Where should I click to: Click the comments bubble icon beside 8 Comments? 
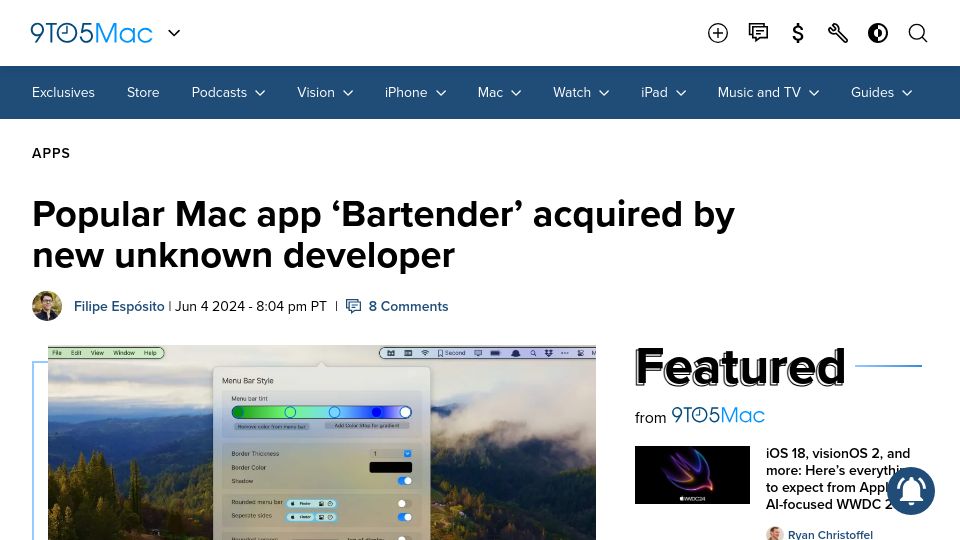coord(353,306)
